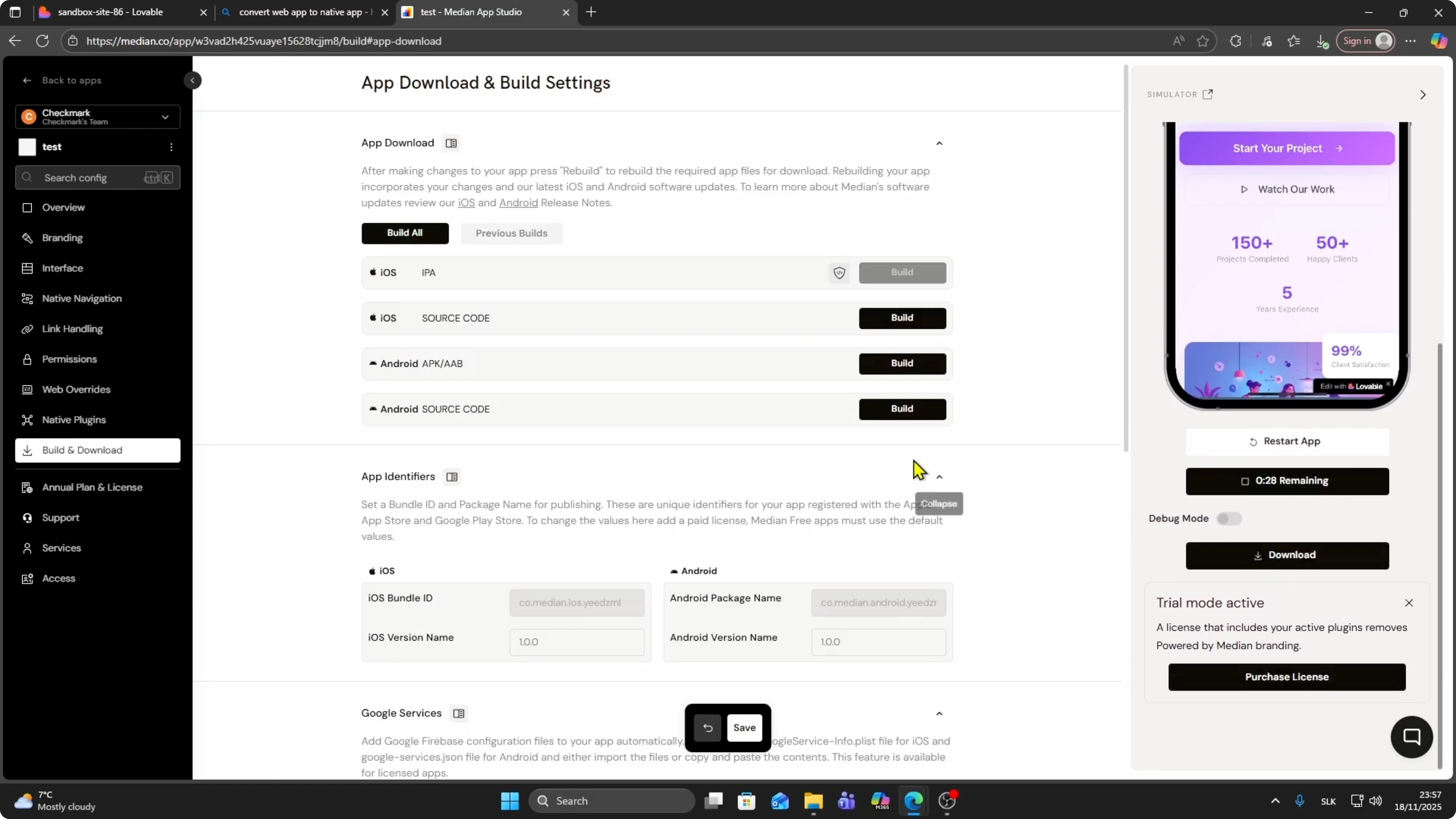Click Restart App in simulator
The width and height of the screenshot is (1456, 819).
click(1287, 442)
